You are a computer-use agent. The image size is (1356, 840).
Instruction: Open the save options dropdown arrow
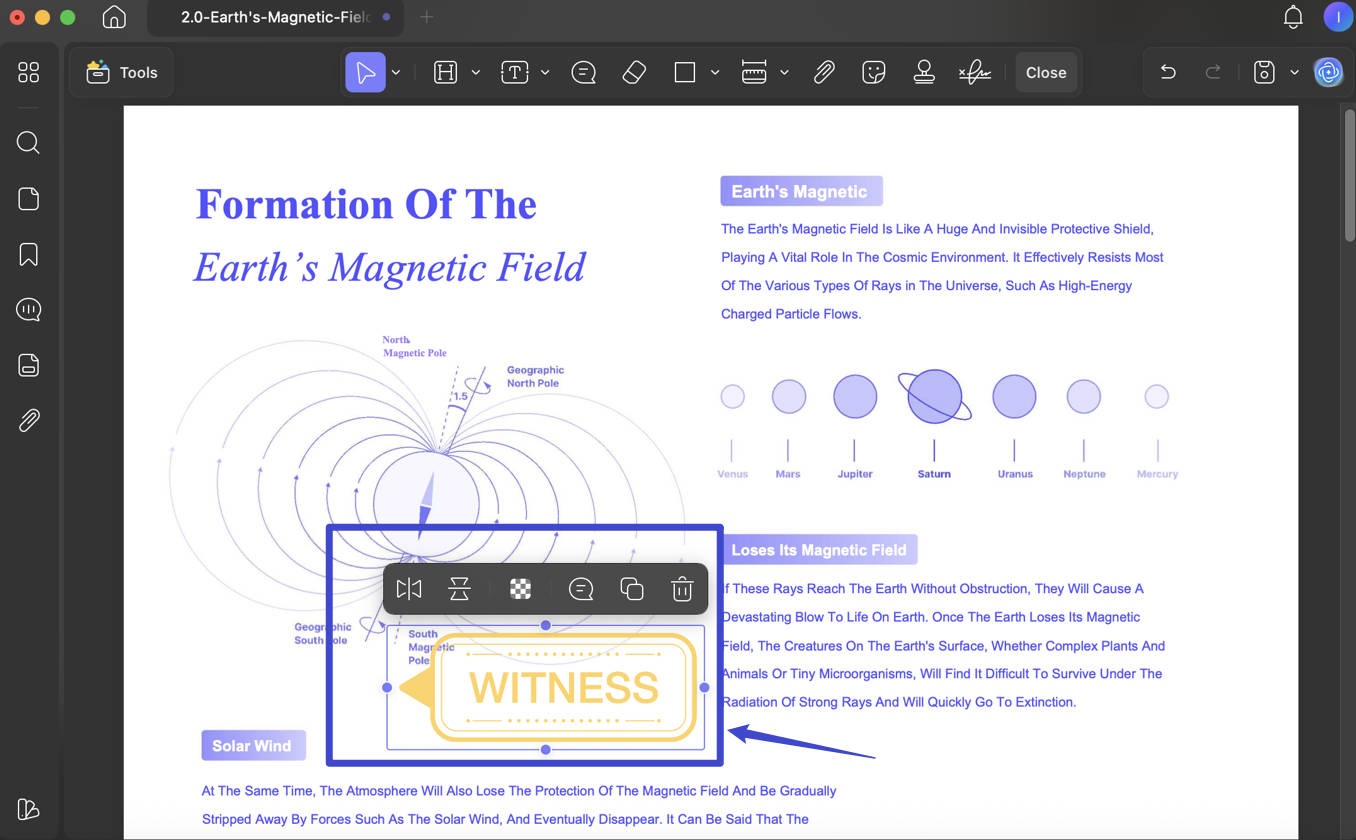pyautogui.click(x=1294, y=72)
